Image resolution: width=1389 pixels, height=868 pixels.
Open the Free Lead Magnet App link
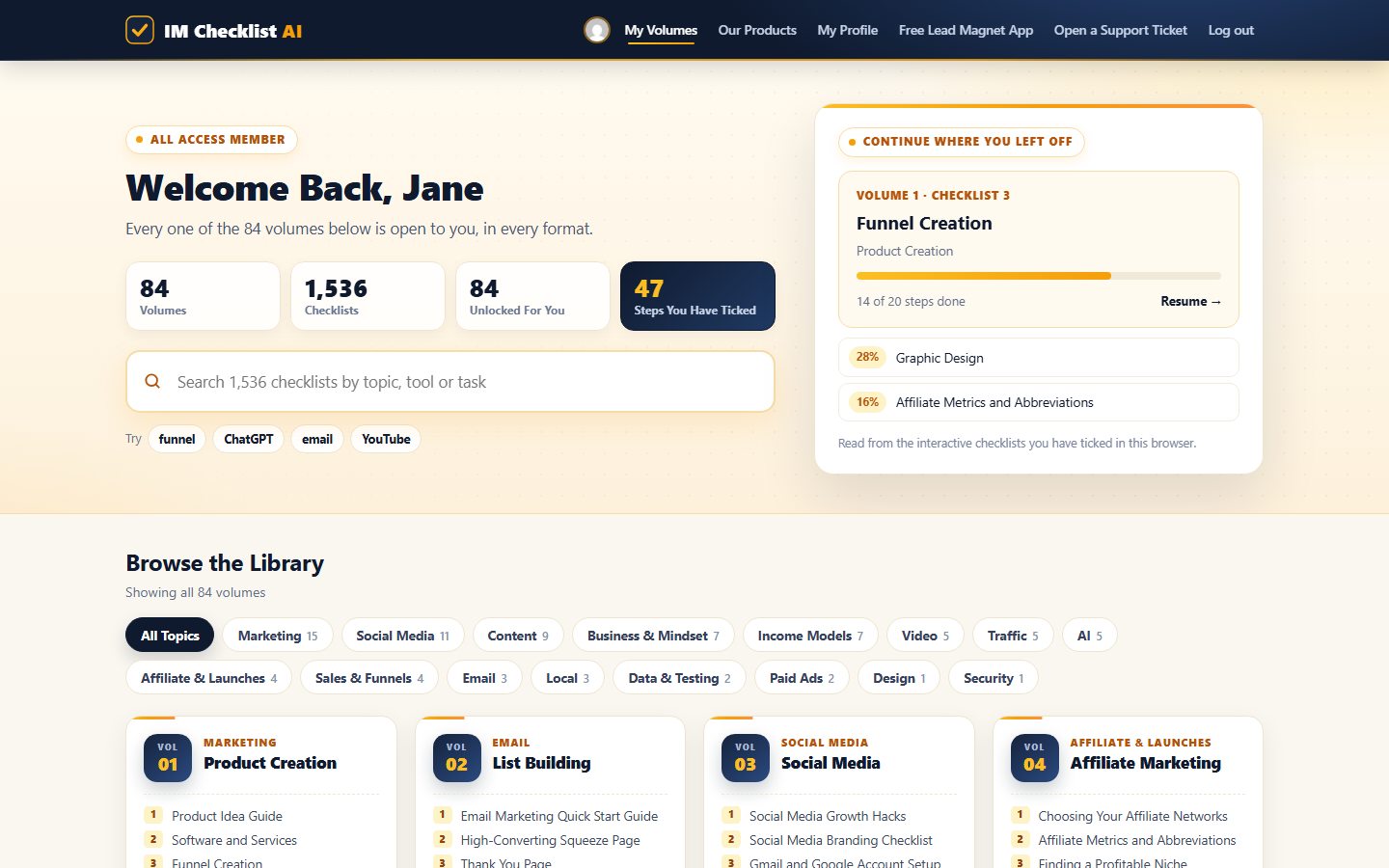[966, 30]
